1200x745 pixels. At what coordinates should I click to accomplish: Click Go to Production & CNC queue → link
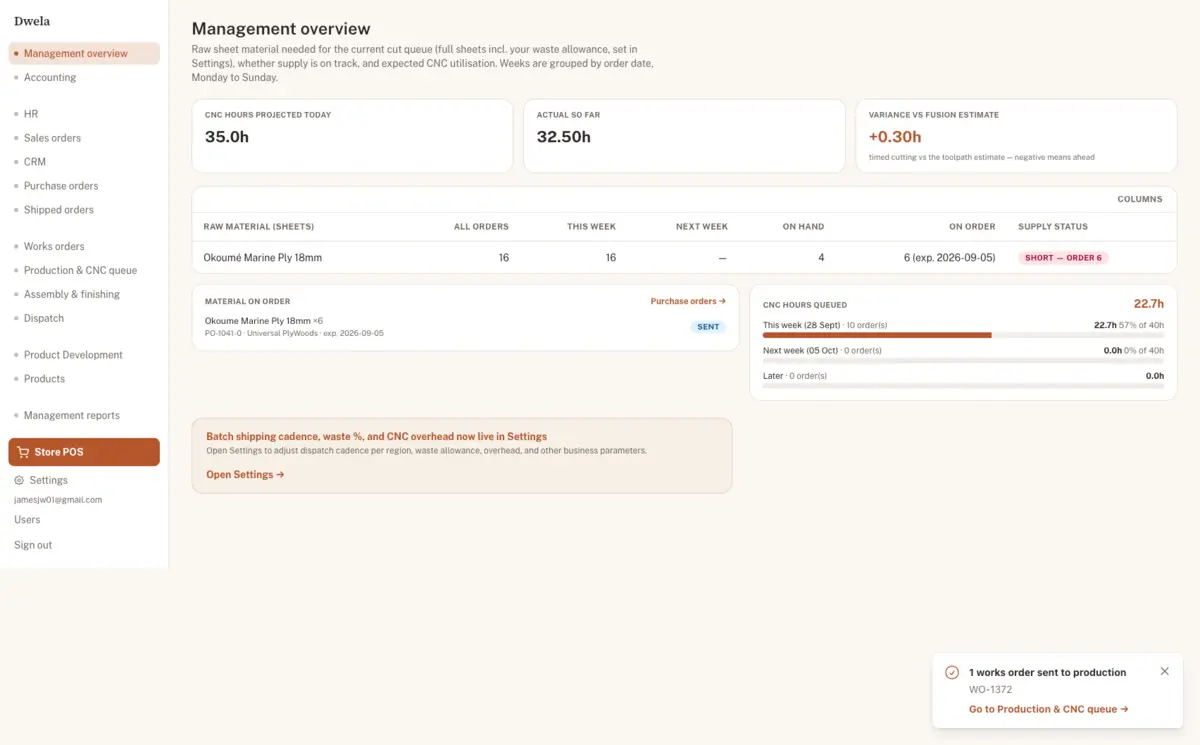tap(1049, 710)
